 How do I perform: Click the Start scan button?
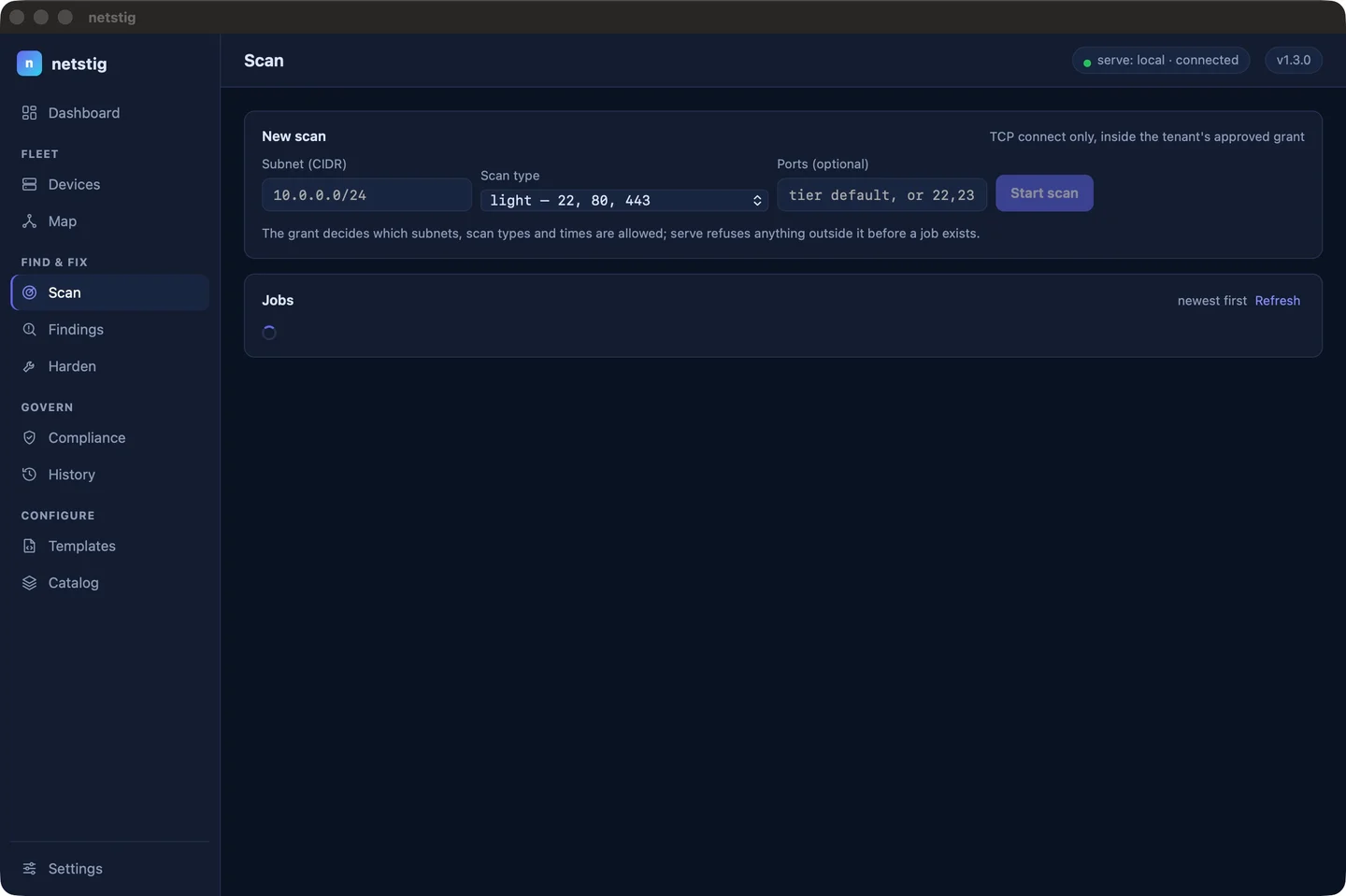point(1044,193)
